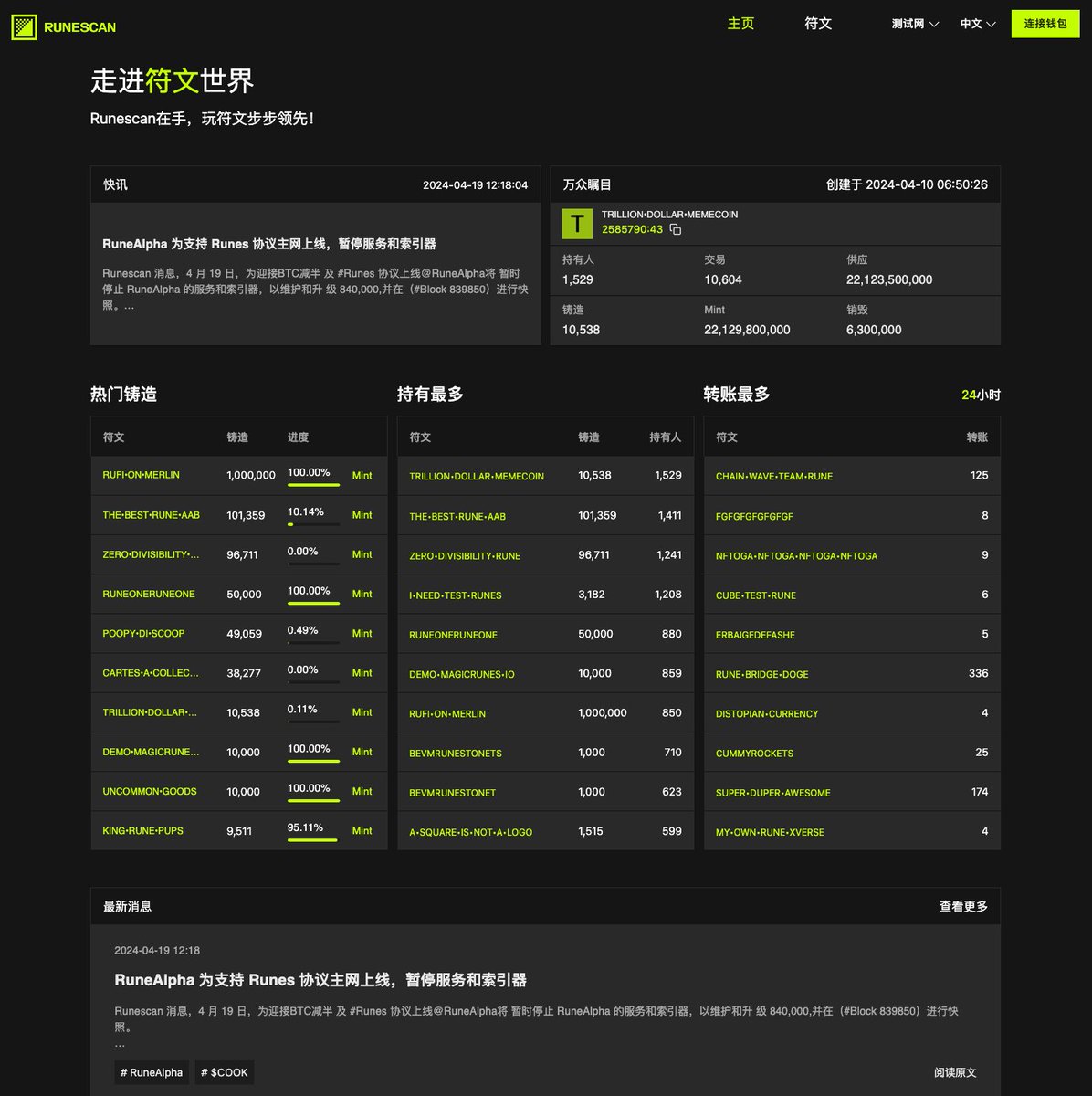The height and width of the screenshot is (1096, 1092).
Task: Click the 快讯 timestamp 2024-04-19 12:18:04
Action: [x=475, y=184]
